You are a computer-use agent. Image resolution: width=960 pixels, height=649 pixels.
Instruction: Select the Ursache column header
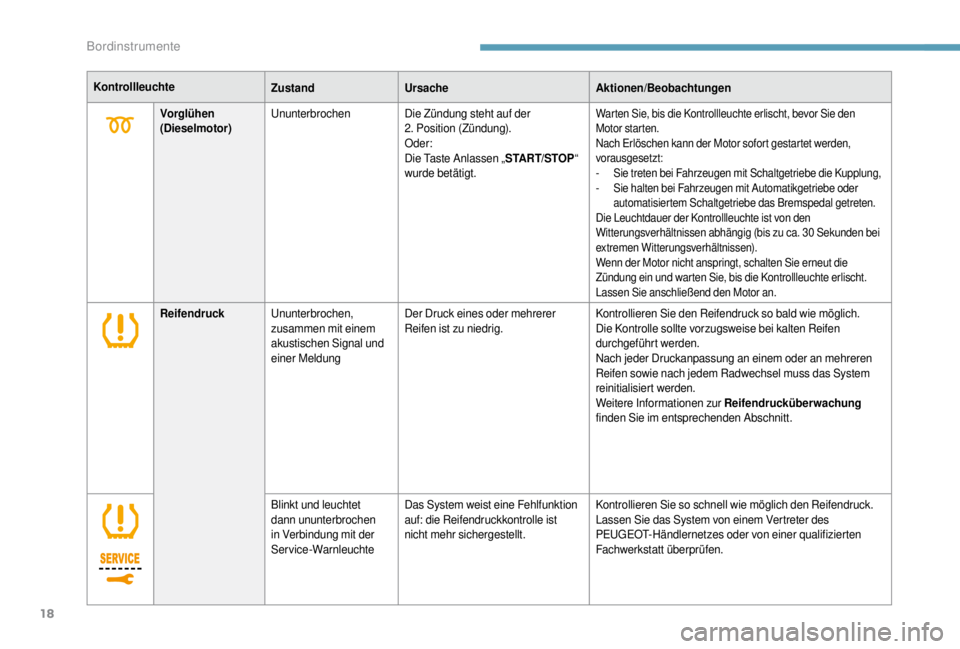click(426, 88)
